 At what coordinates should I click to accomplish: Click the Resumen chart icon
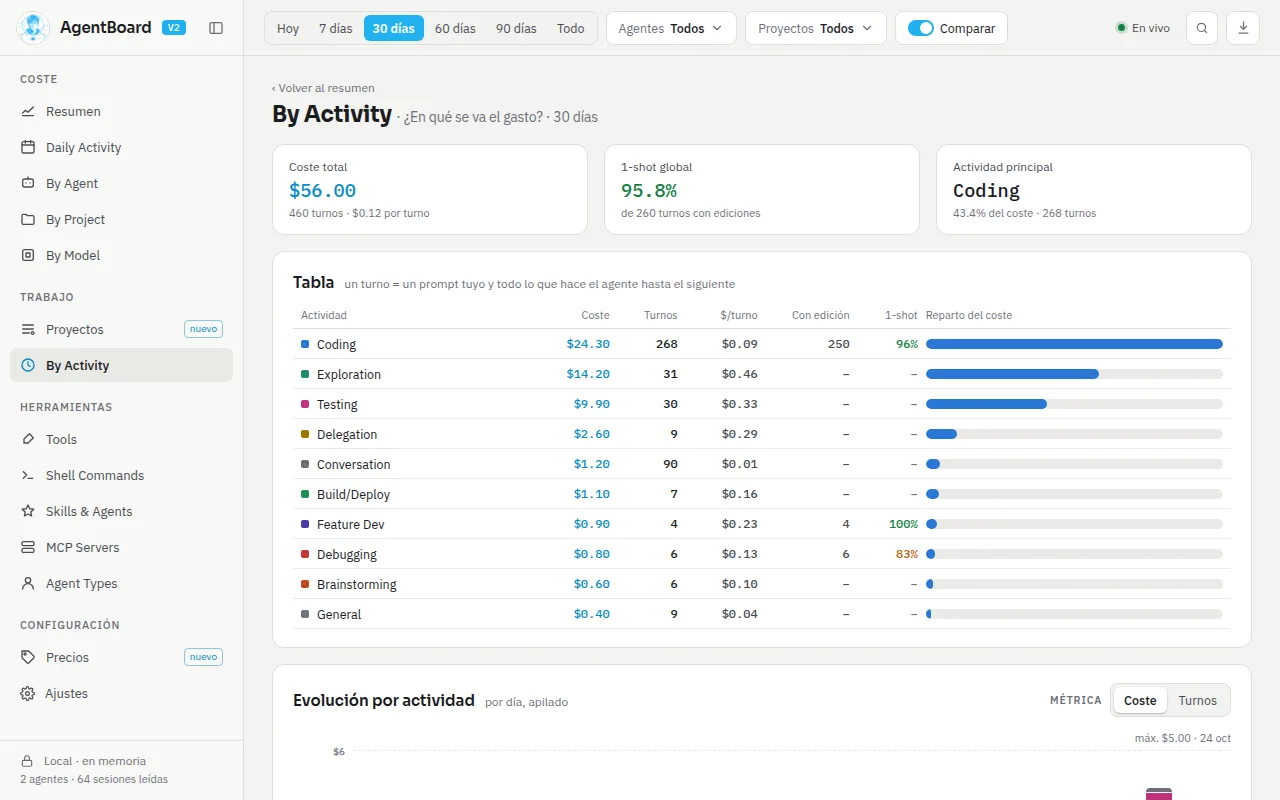[28, 112]
